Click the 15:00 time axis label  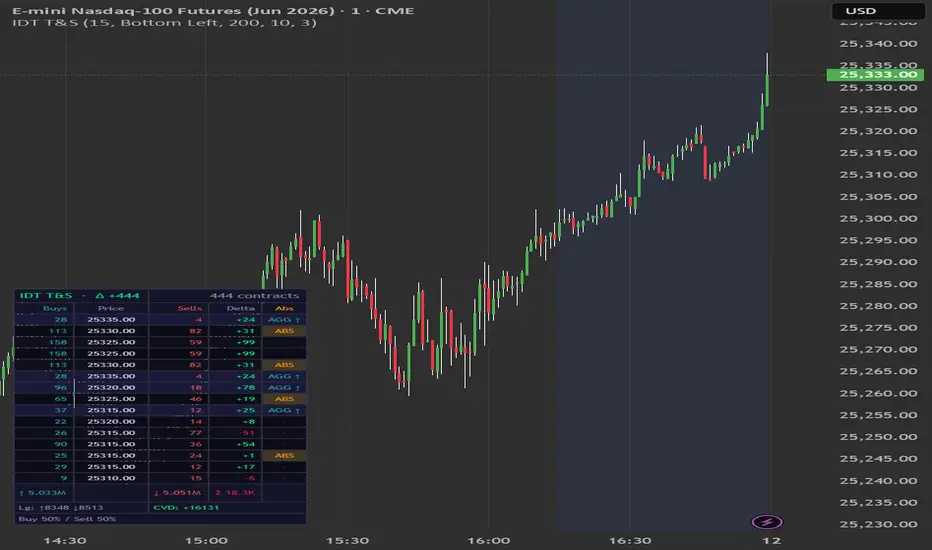pyautogui.click(x=206, y=540)
